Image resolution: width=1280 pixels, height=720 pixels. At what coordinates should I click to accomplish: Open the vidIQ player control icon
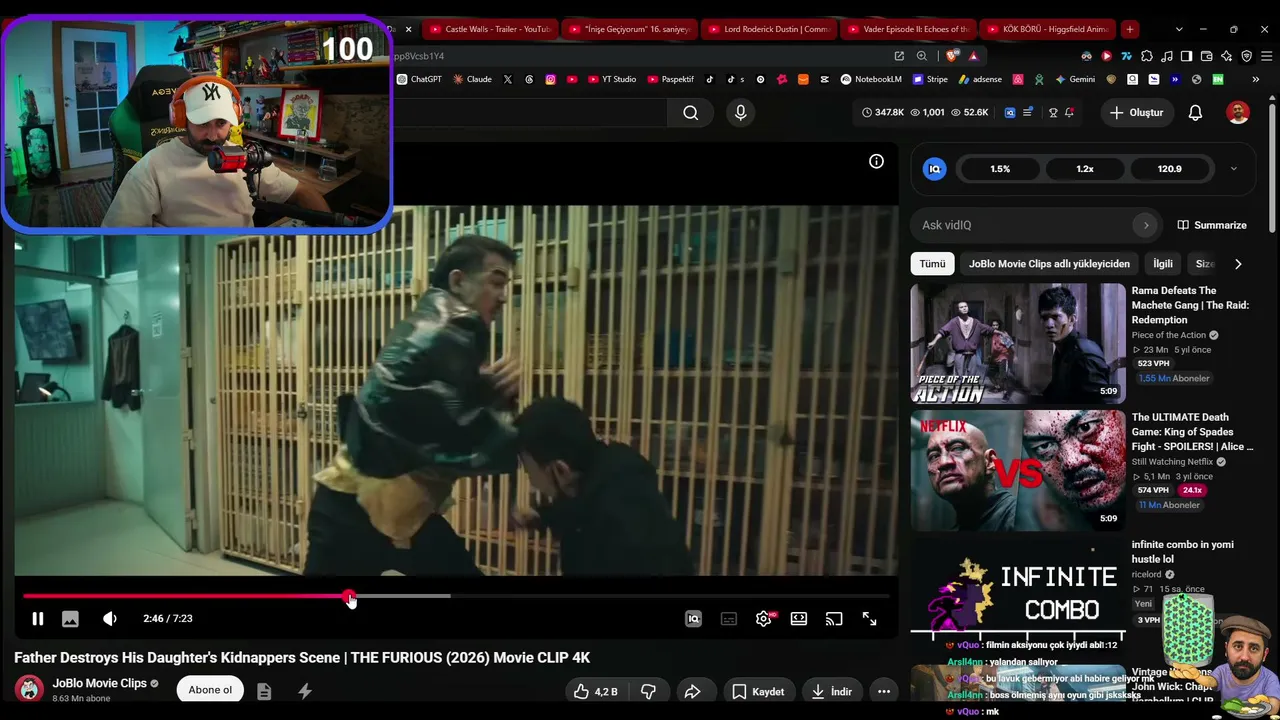[x=693, y=619]
